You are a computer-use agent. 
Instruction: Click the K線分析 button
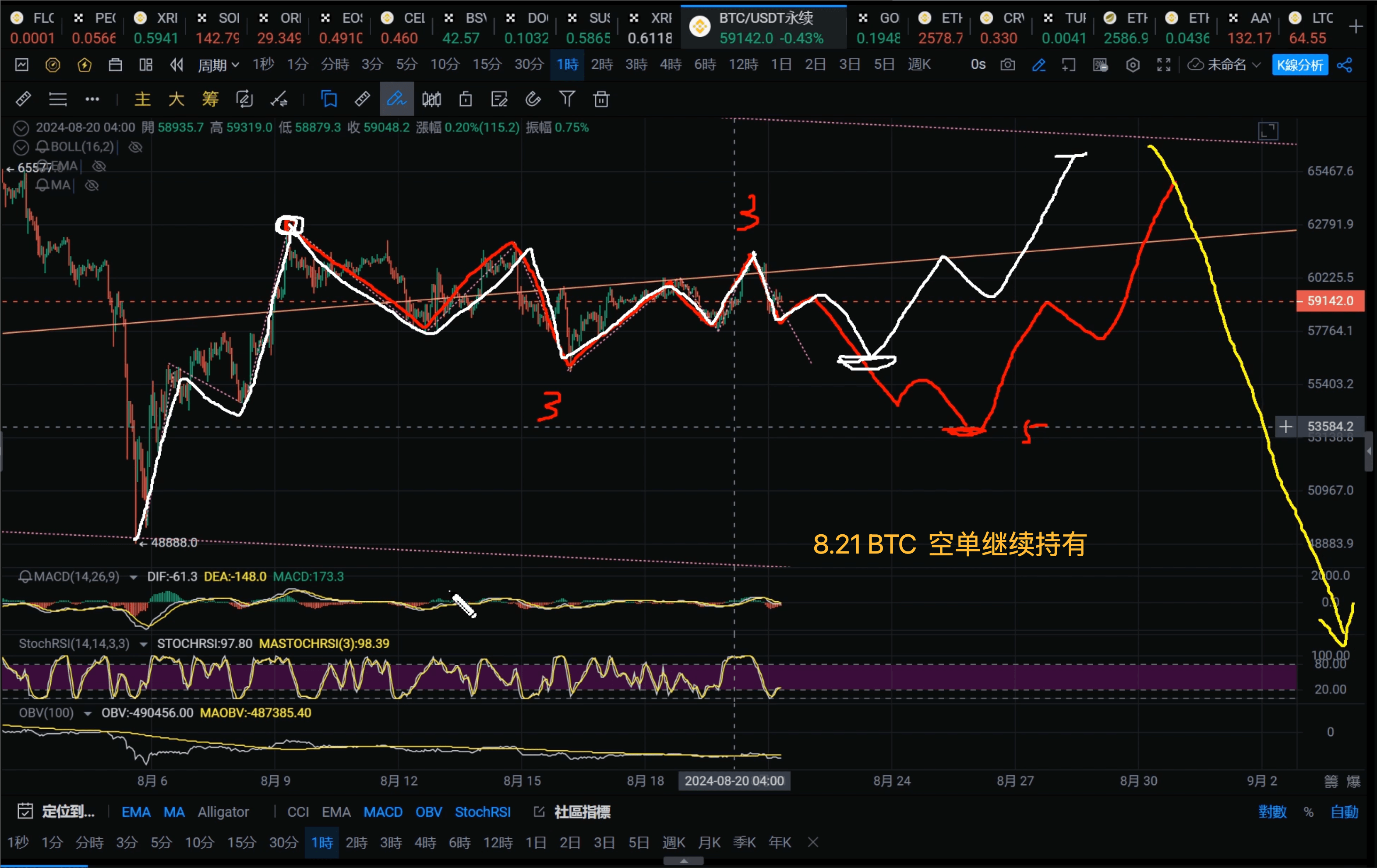tap(1300, 65)
